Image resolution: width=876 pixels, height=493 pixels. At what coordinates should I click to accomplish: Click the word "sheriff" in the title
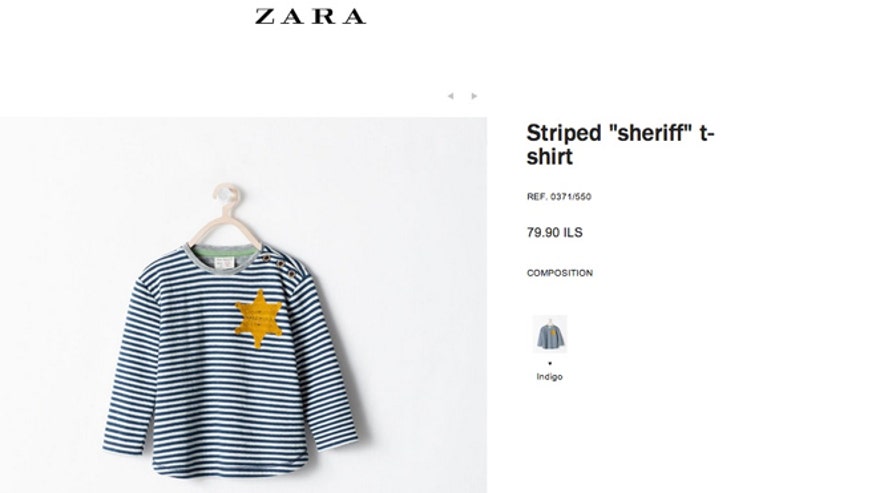tap(650, 133)
